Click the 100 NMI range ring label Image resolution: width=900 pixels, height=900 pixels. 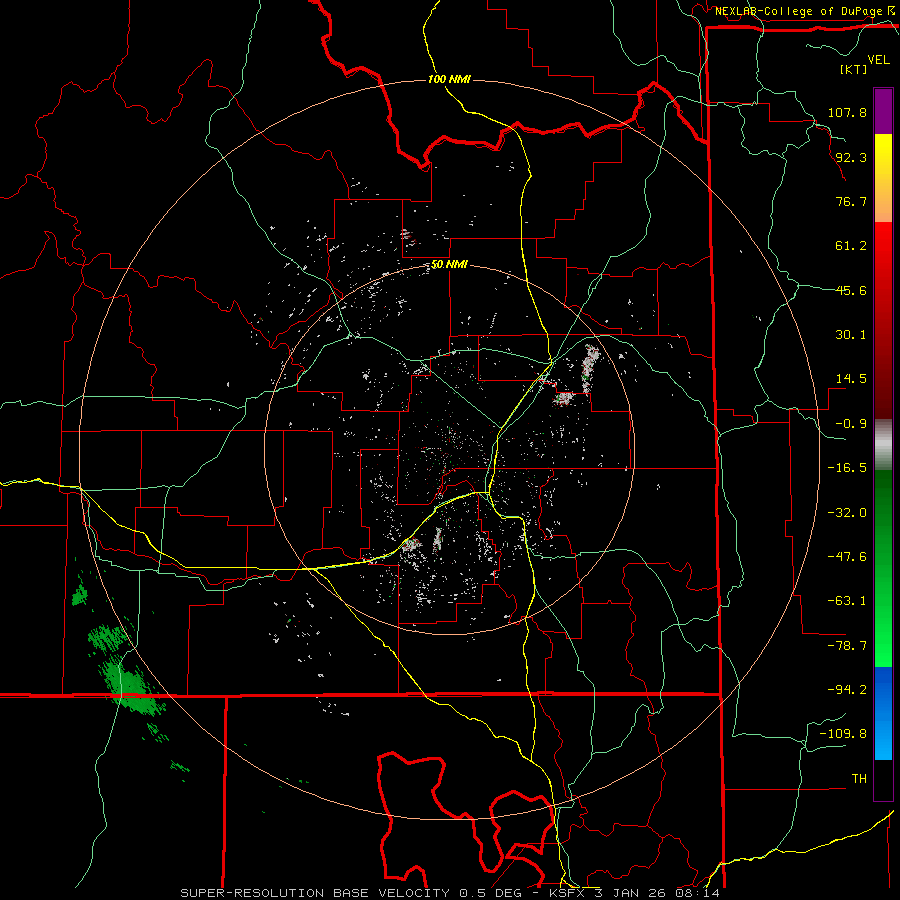[x=449, y=79]
